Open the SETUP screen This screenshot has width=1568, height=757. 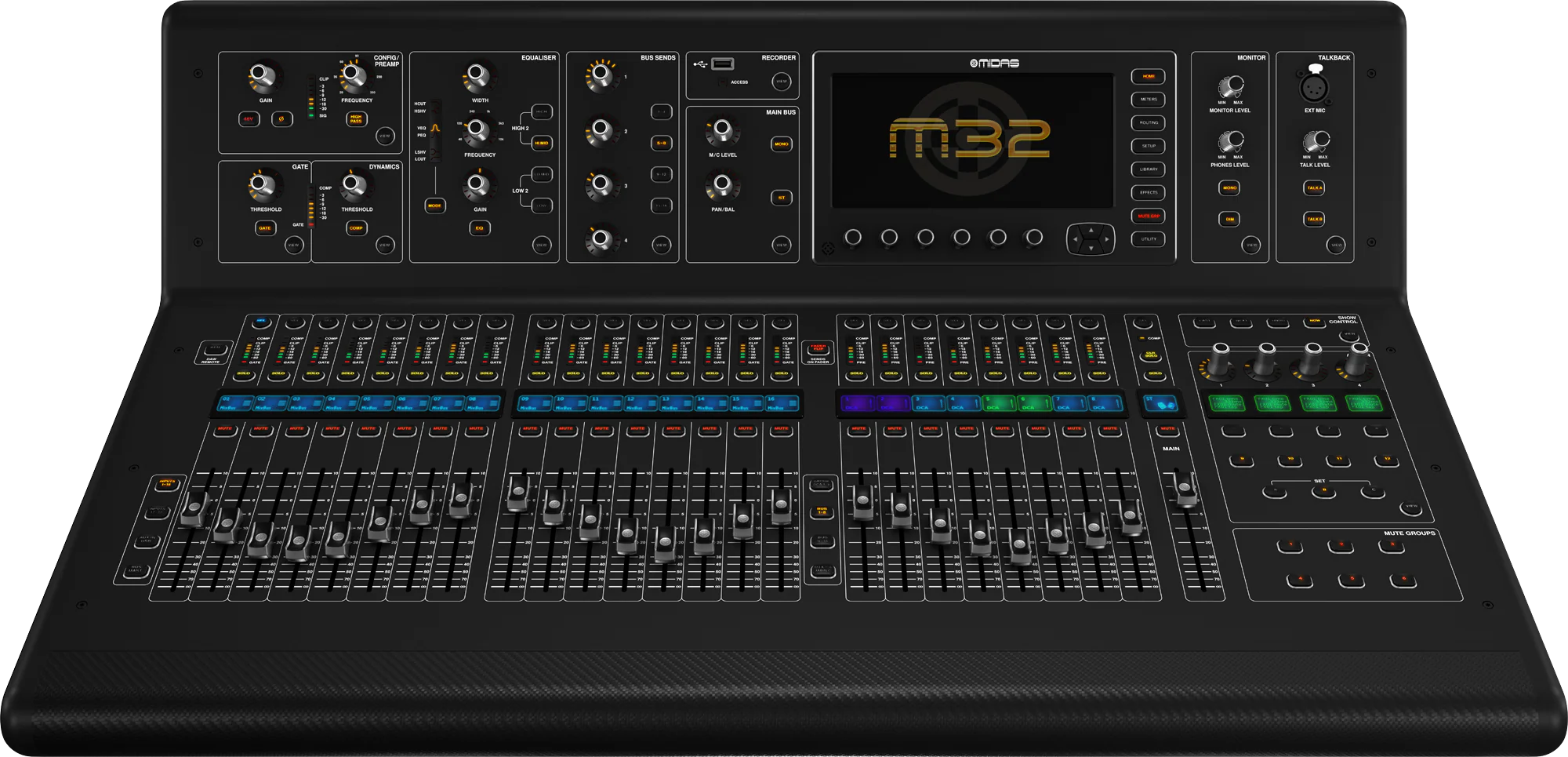click(1148, 146)
